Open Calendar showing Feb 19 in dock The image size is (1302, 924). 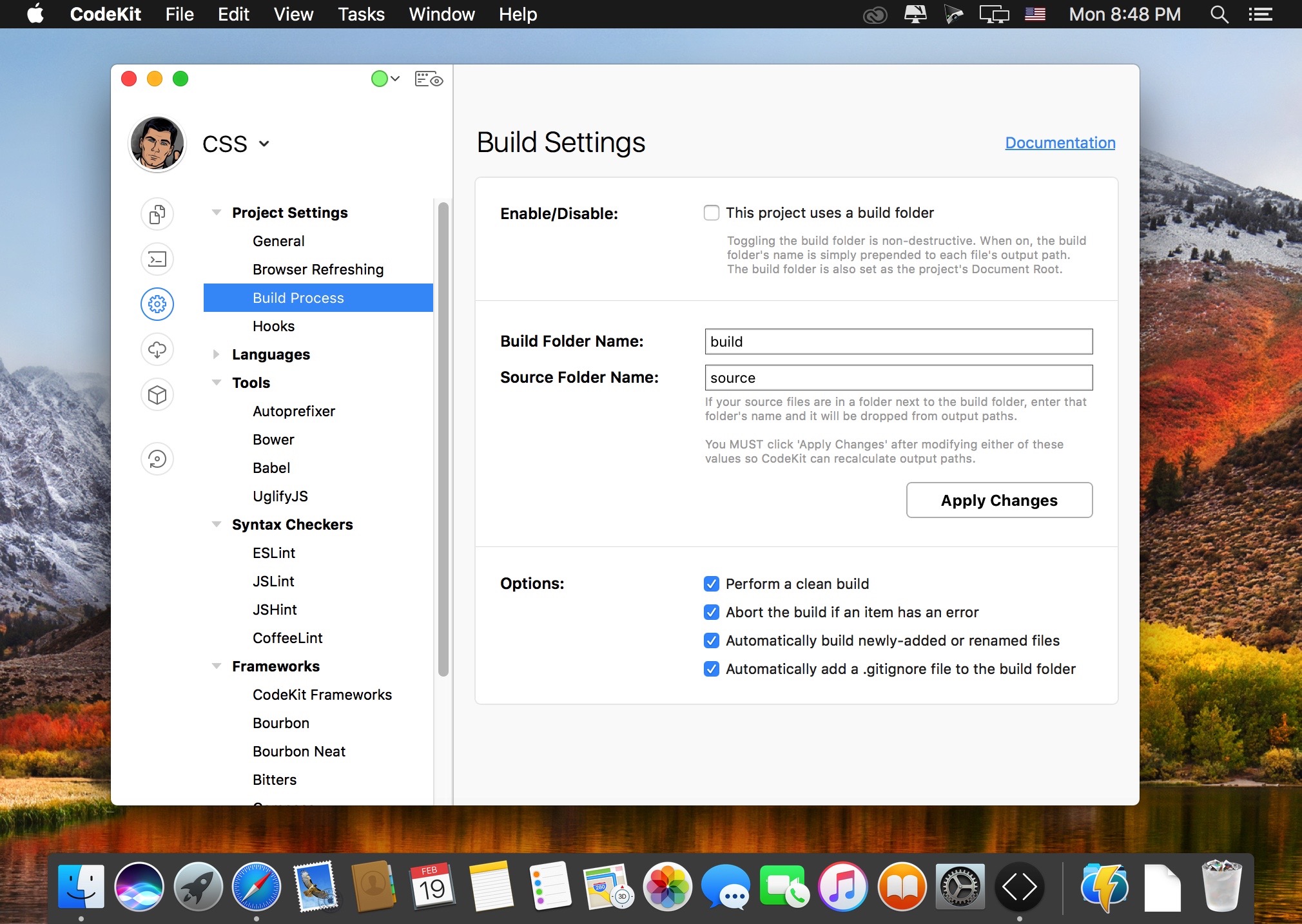pyautogui.click(x=432, y=887)
